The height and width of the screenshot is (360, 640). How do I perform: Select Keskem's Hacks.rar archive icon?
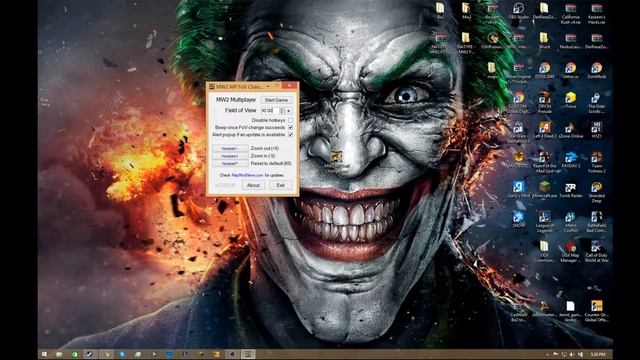596,14
